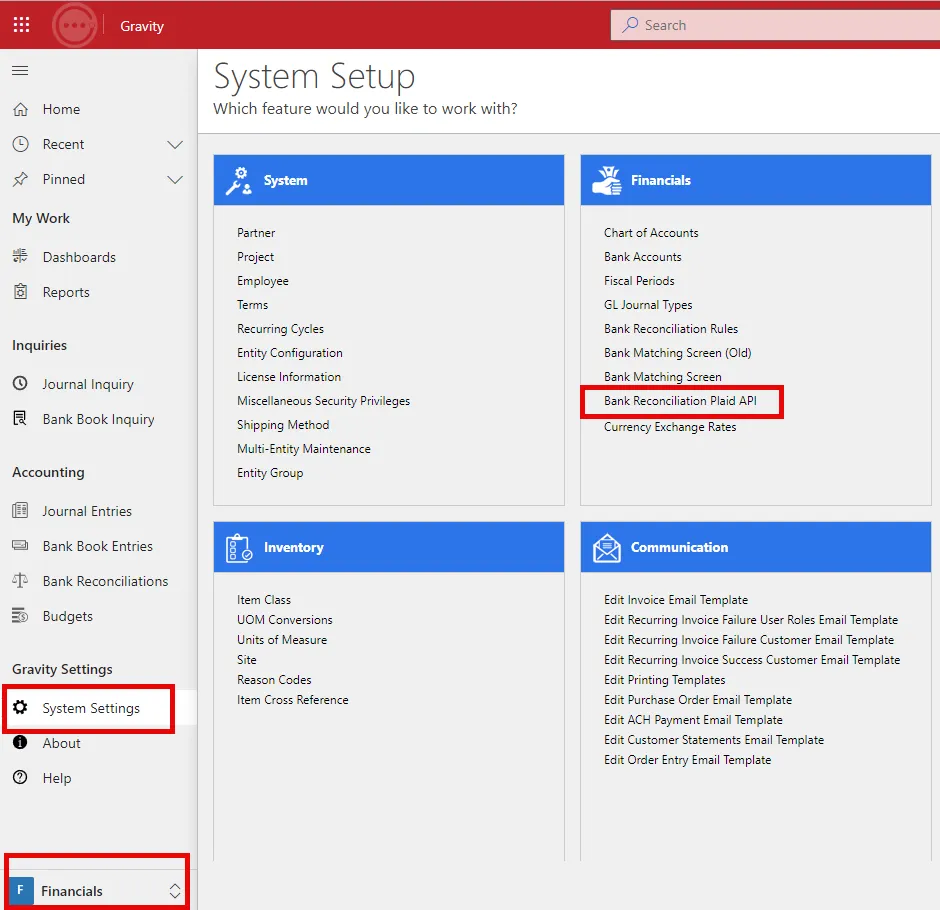940x910 pixels.
Task: Open the Financials area switcher arrows
Action: [174, 891]
